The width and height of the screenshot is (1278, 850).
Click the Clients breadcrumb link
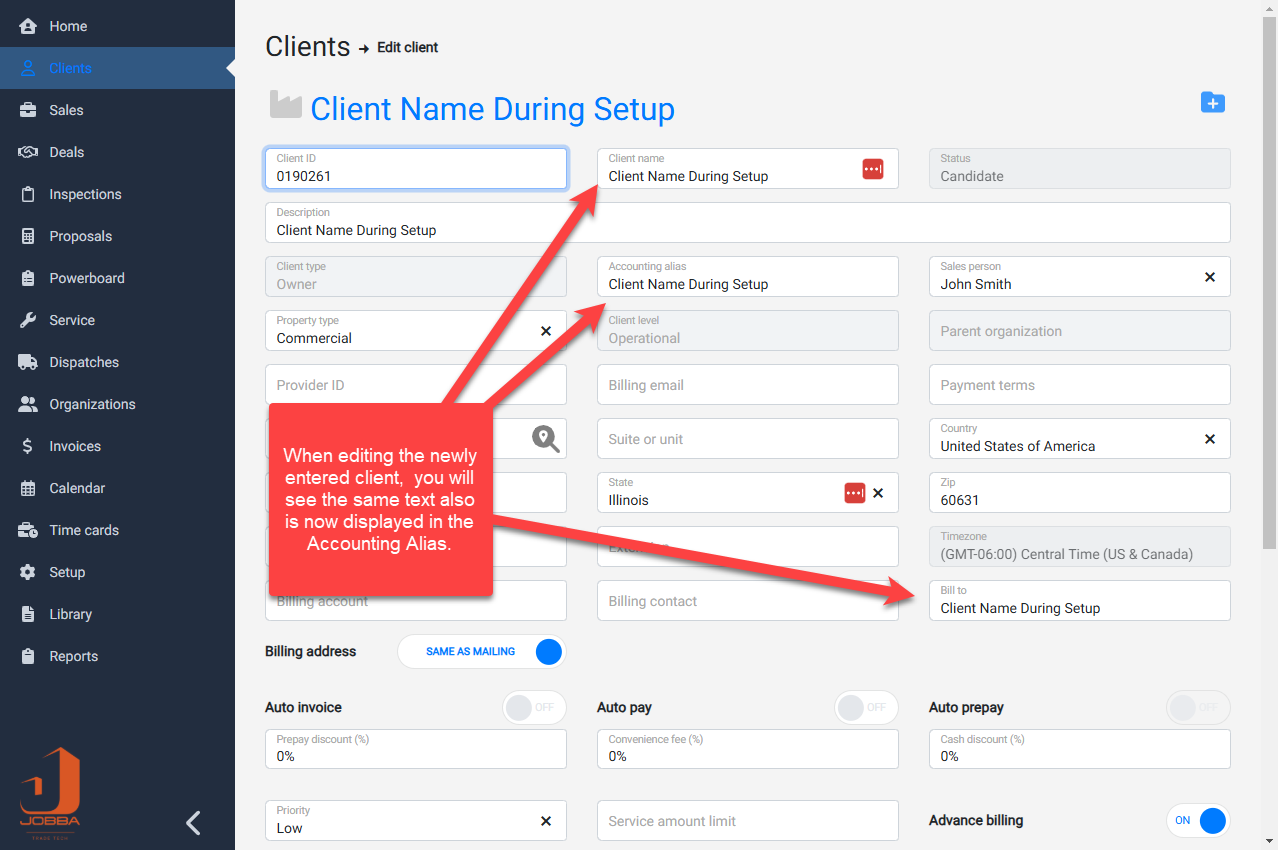point(307,47)
